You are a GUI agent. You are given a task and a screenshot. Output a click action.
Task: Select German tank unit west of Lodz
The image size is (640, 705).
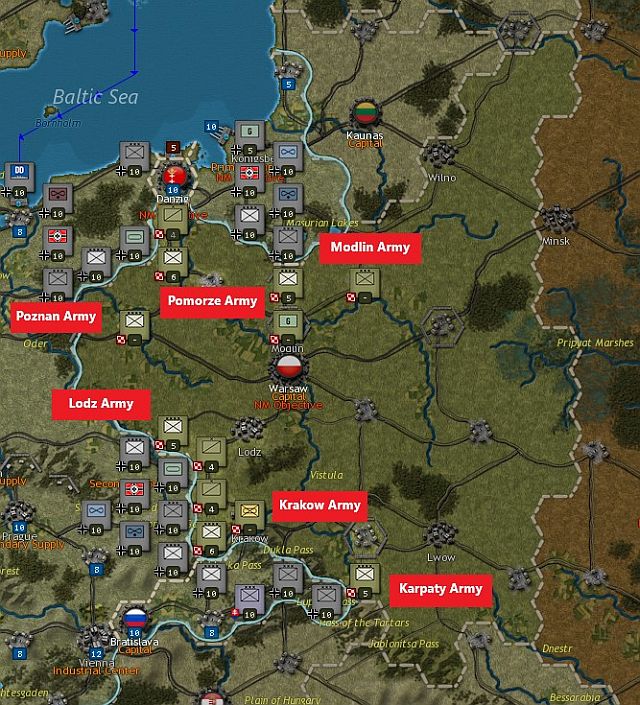(173, 473)
